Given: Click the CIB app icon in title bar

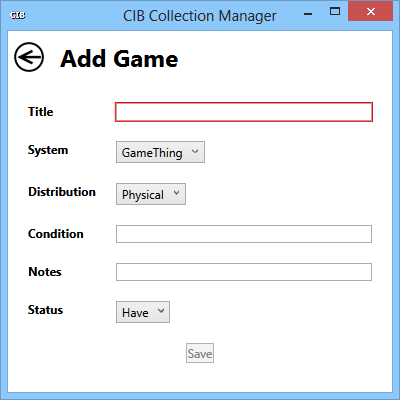Looking at the screenshot, I should pos(18,15).
